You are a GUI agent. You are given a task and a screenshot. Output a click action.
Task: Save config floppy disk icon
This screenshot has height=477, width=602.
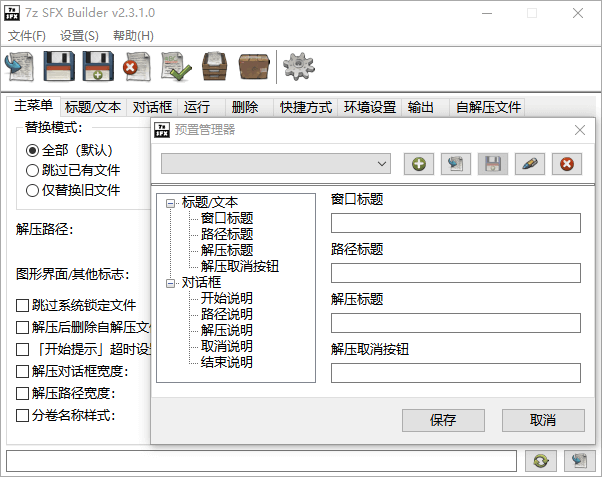[x=59, y=67]
